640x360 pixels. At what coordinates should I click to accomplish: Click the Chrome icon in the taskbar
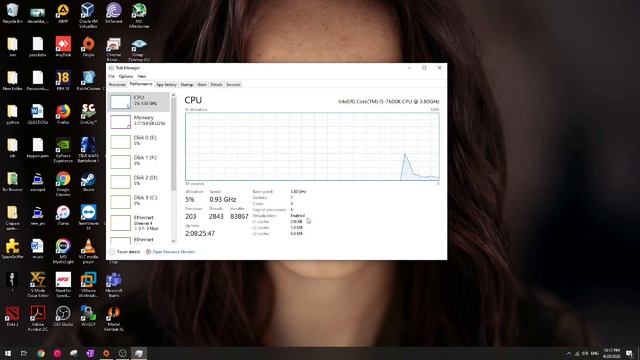click(41, 353)
